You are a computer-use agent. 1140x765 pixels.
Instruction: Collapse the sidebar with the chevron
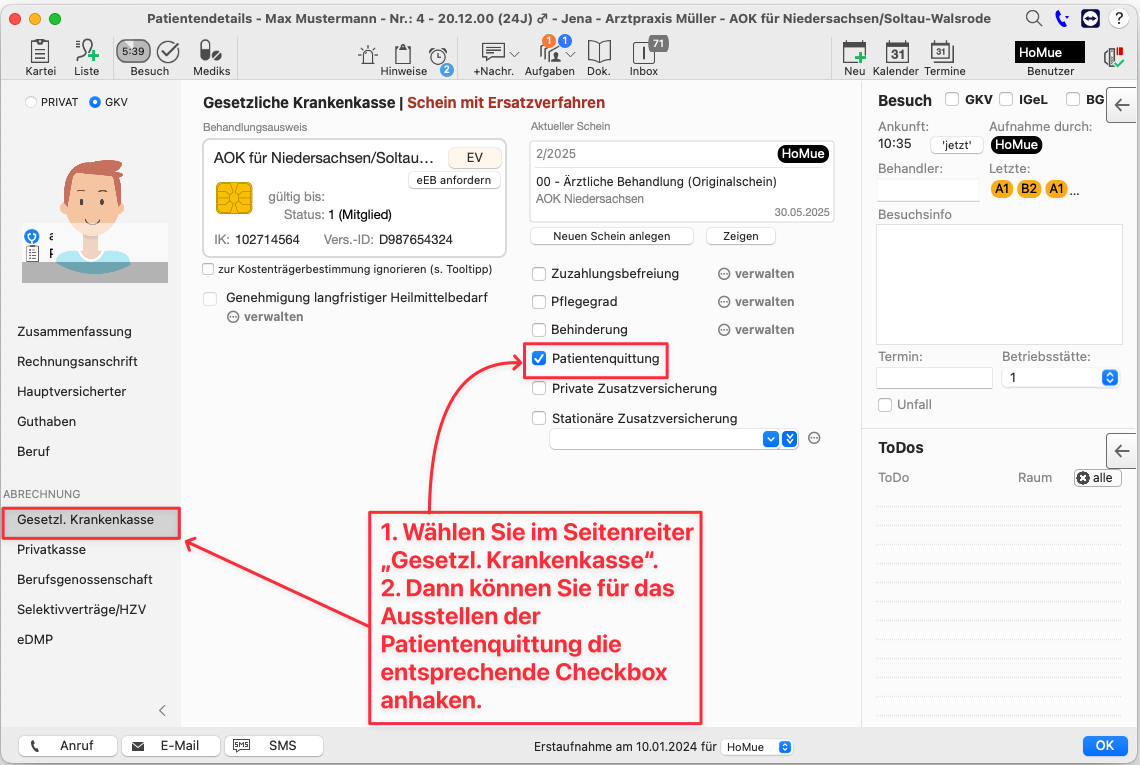162,710
